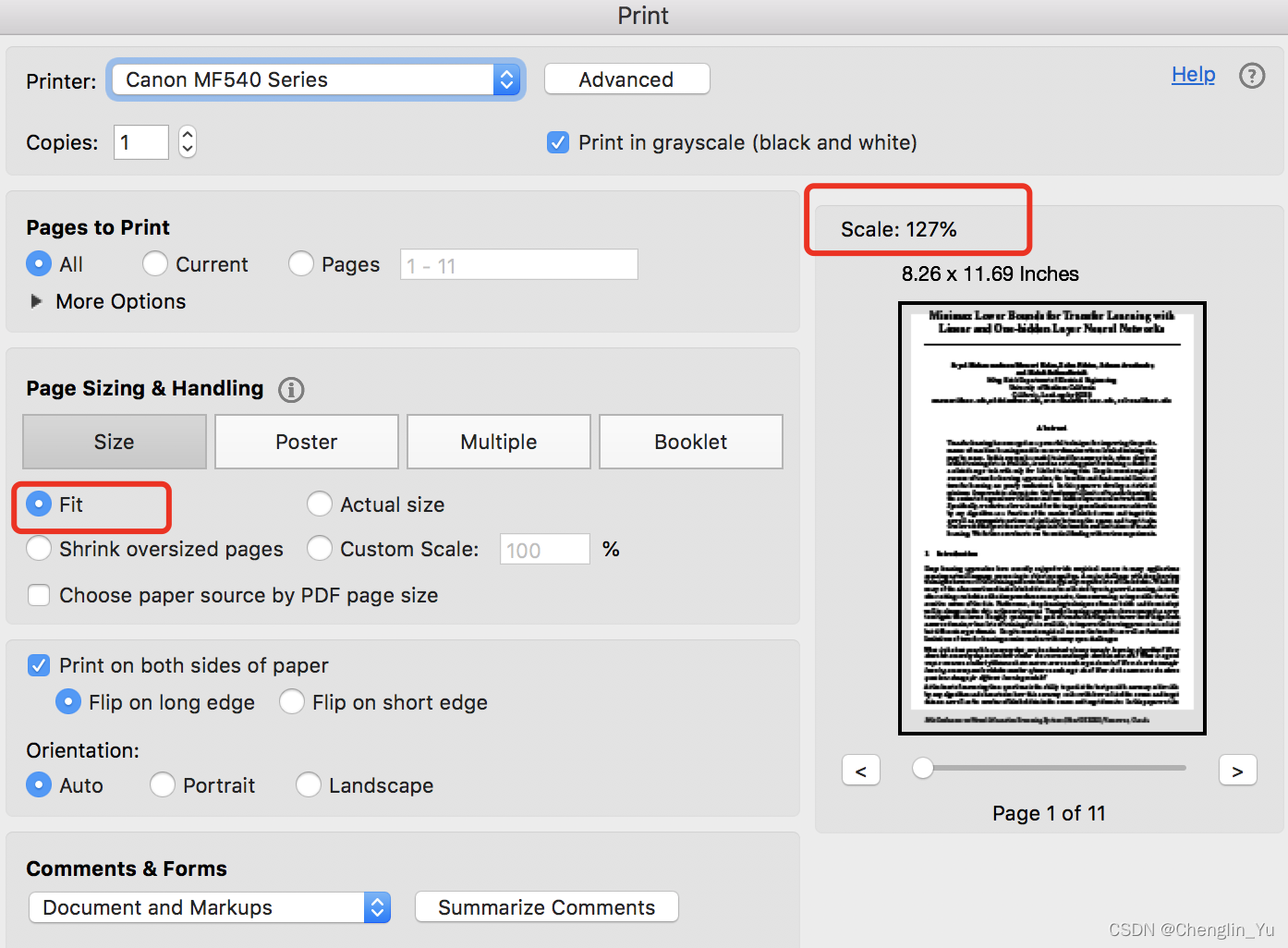Open the Document and Markups dropdown

pyautogui.click(x=210, y=907)
